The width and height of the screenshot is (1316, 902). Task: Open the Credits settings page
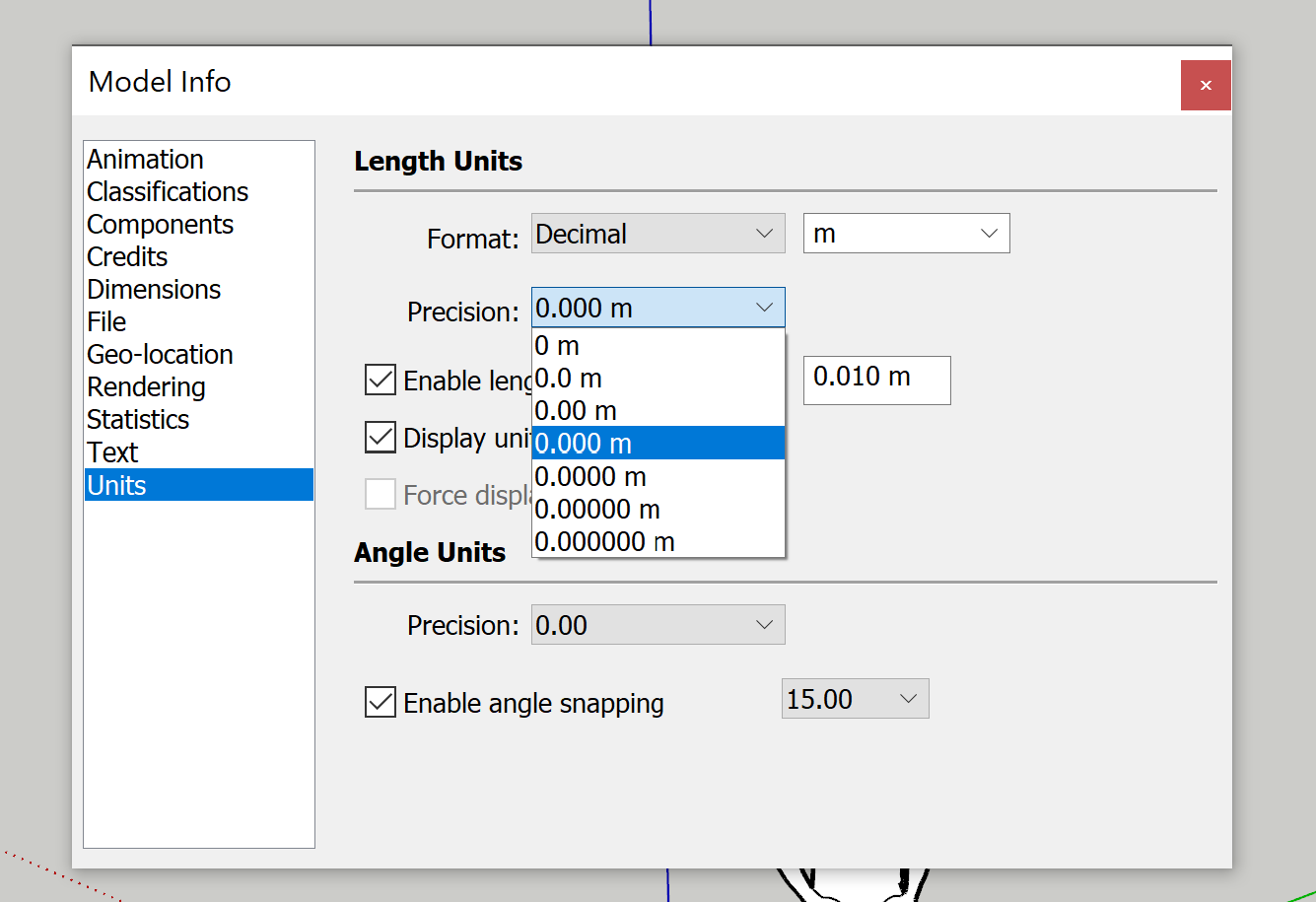[x=199, y=256]
